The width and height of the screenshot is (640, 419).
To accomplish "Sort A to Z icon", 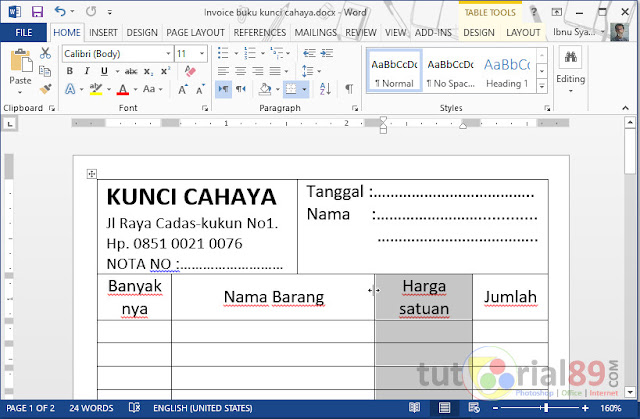I will pos(325,89).
